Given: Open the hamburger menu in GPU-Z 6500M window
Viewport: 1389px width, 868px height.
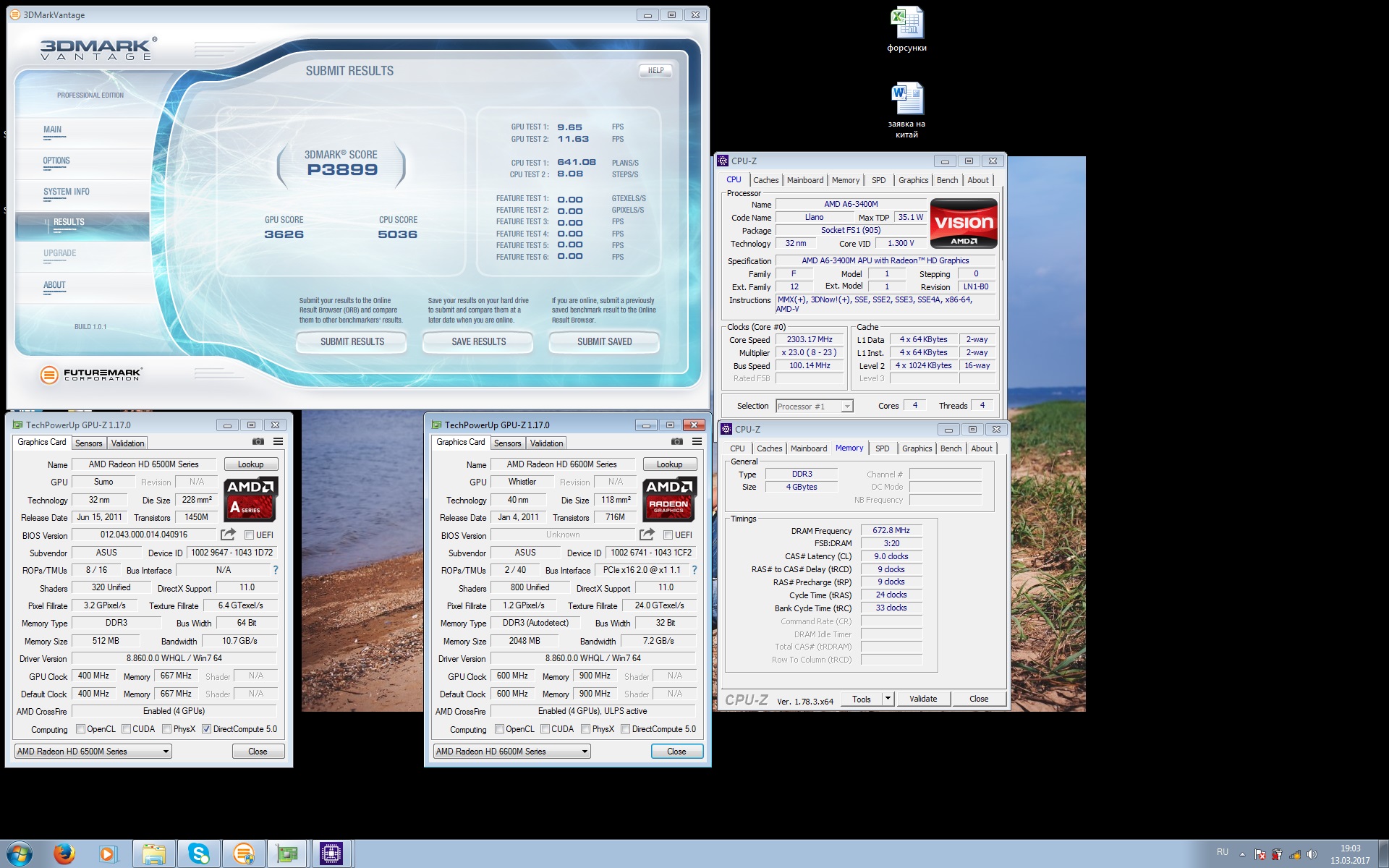Looking at the screenshot, I should point(278,441).
